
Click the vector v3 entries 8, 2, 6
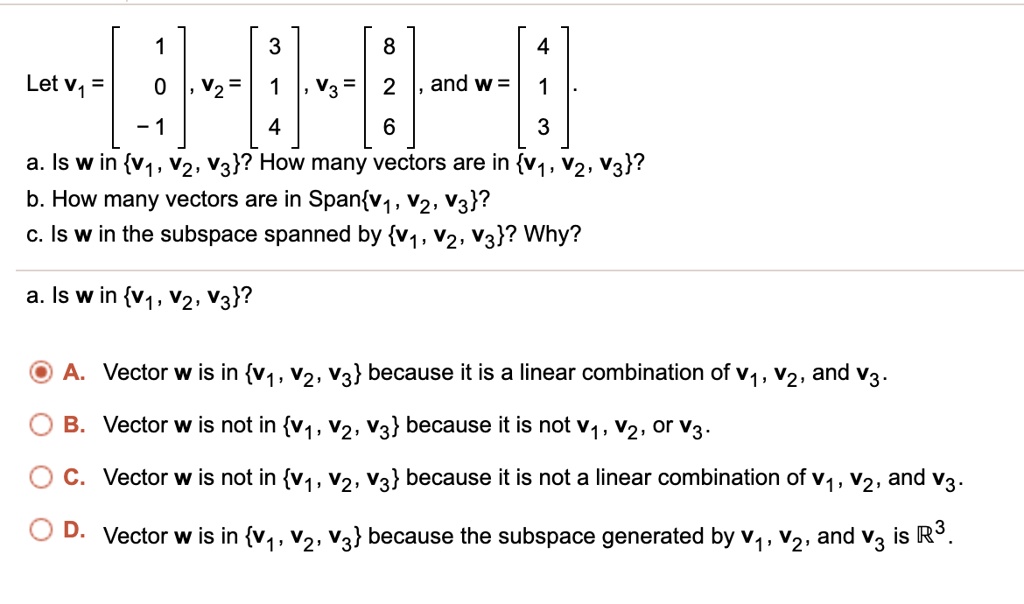point(389,83)
